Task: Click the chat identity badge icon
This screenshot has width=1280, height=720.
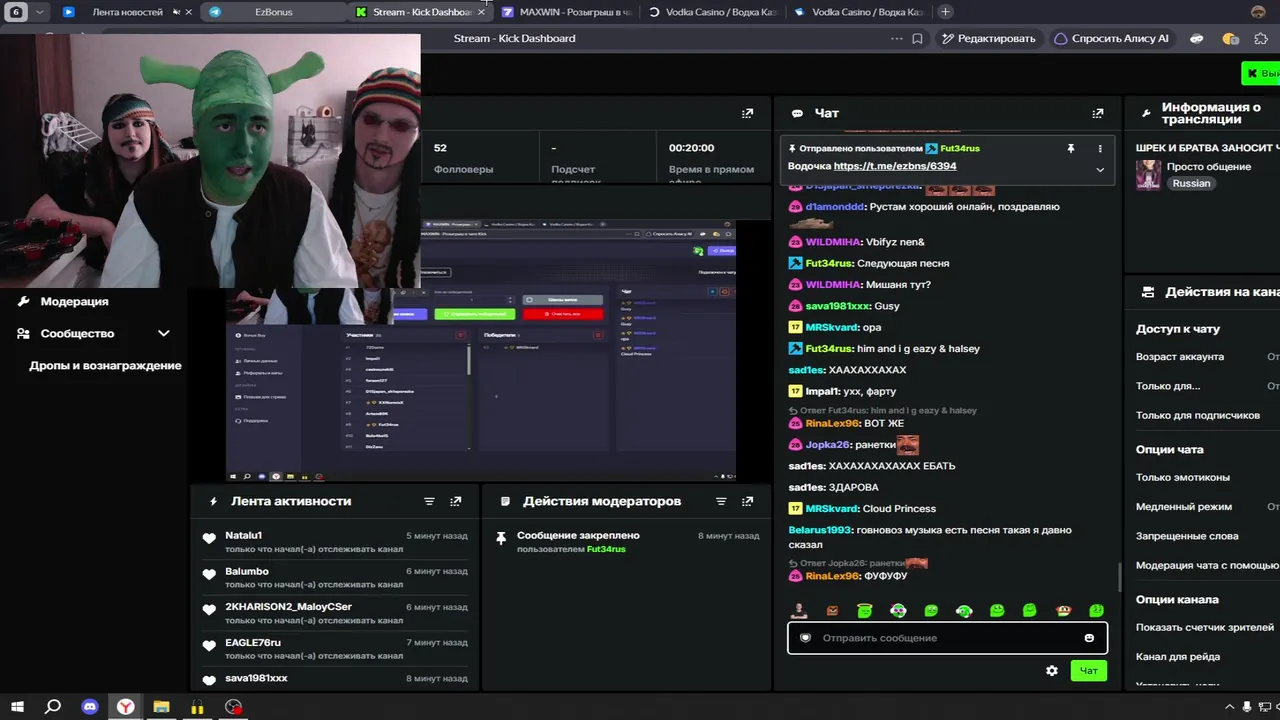Action: click(805, 638)
